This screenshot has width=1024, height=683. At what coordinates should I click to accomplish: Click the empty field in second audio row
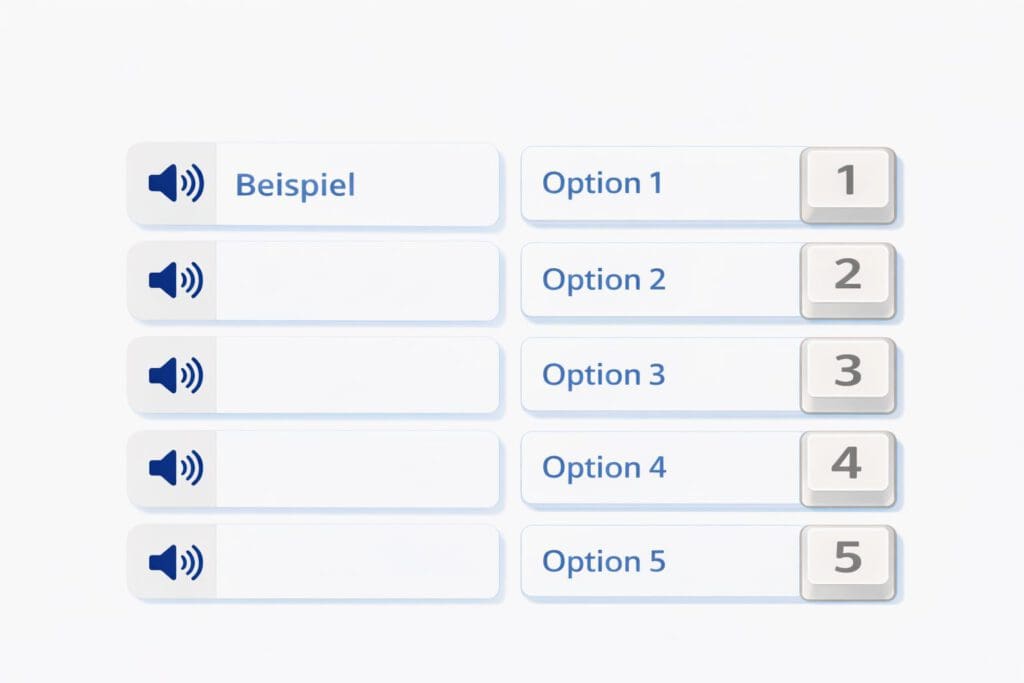pos(357,281)
